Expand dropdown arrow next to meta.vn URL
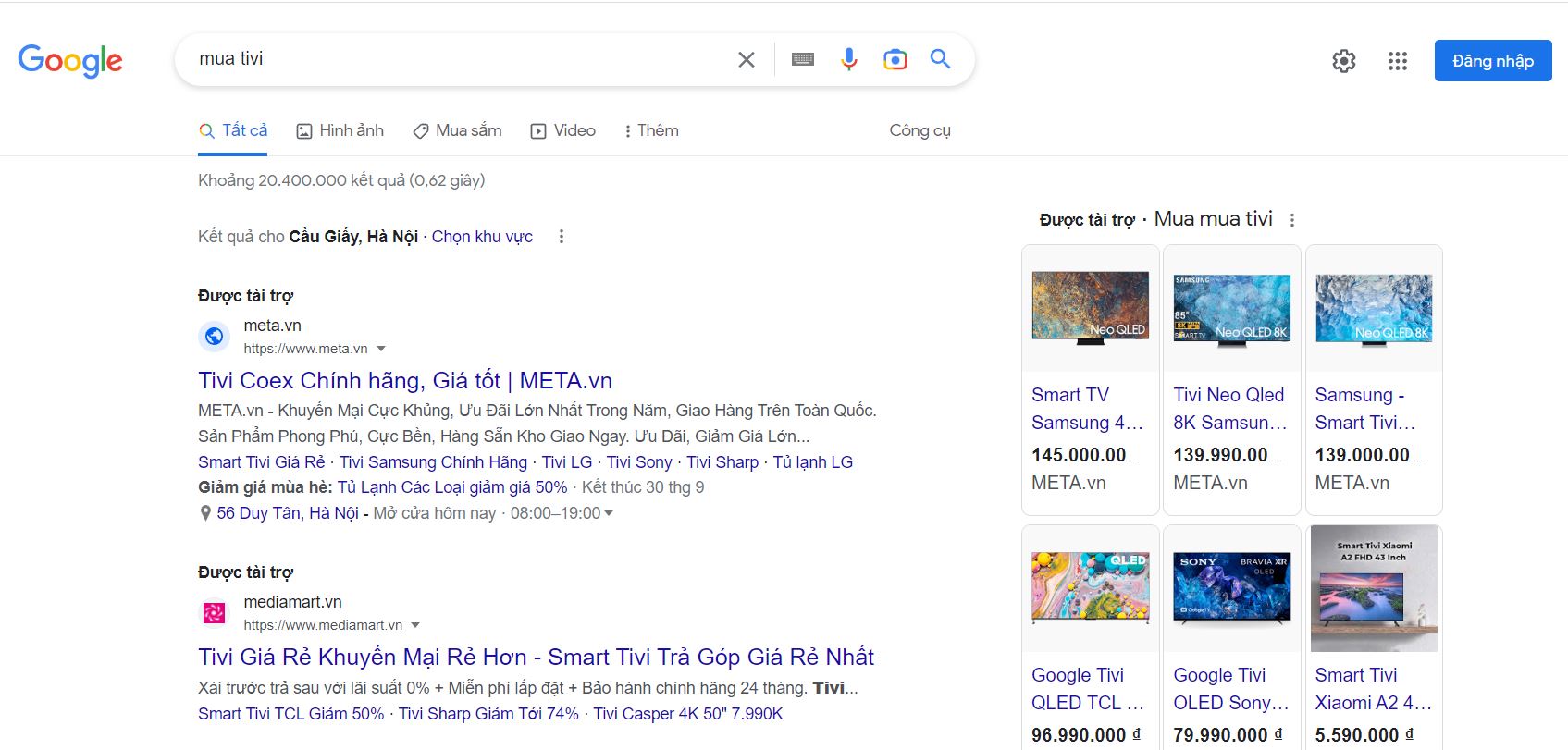 [381, 349]
